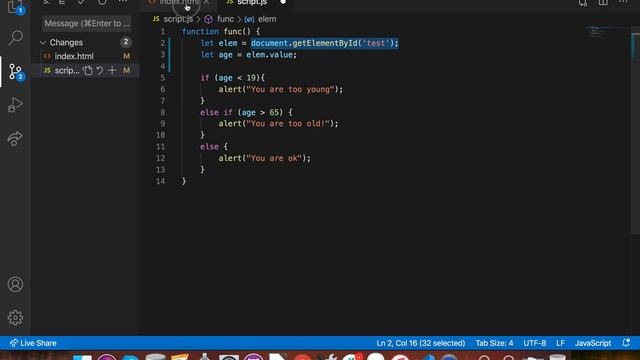Collapse the Changes group

[43, 42]
